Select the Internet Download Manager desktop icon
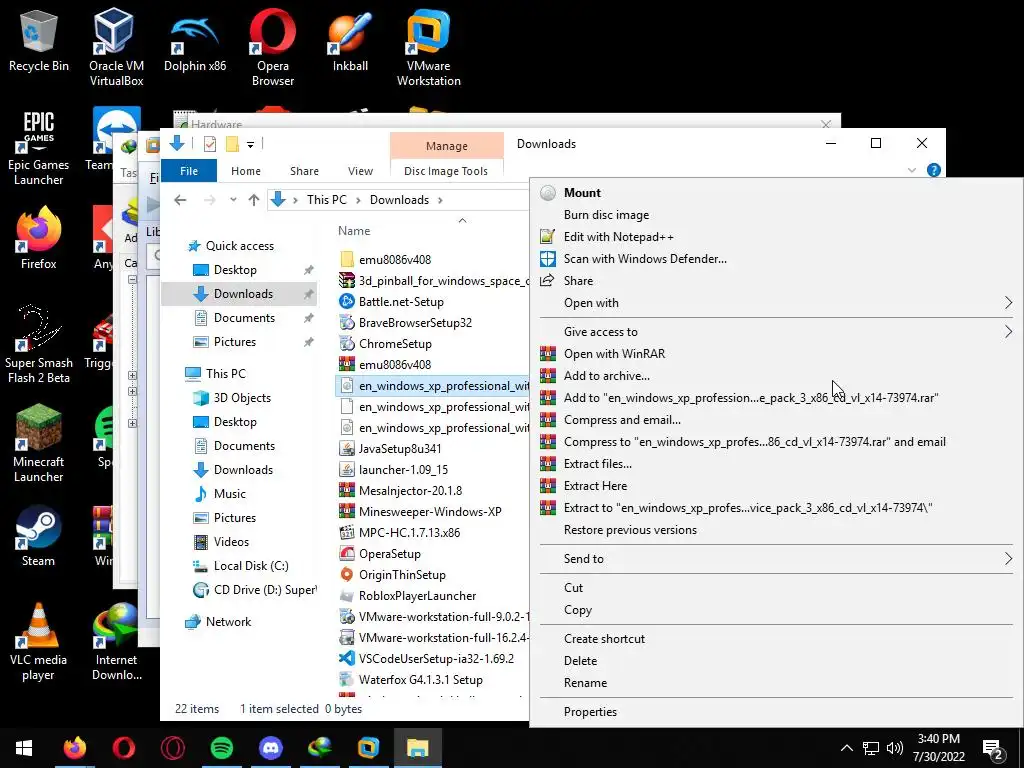The height and width of the screenshot is (768, 1024). (x=116, y=642)
